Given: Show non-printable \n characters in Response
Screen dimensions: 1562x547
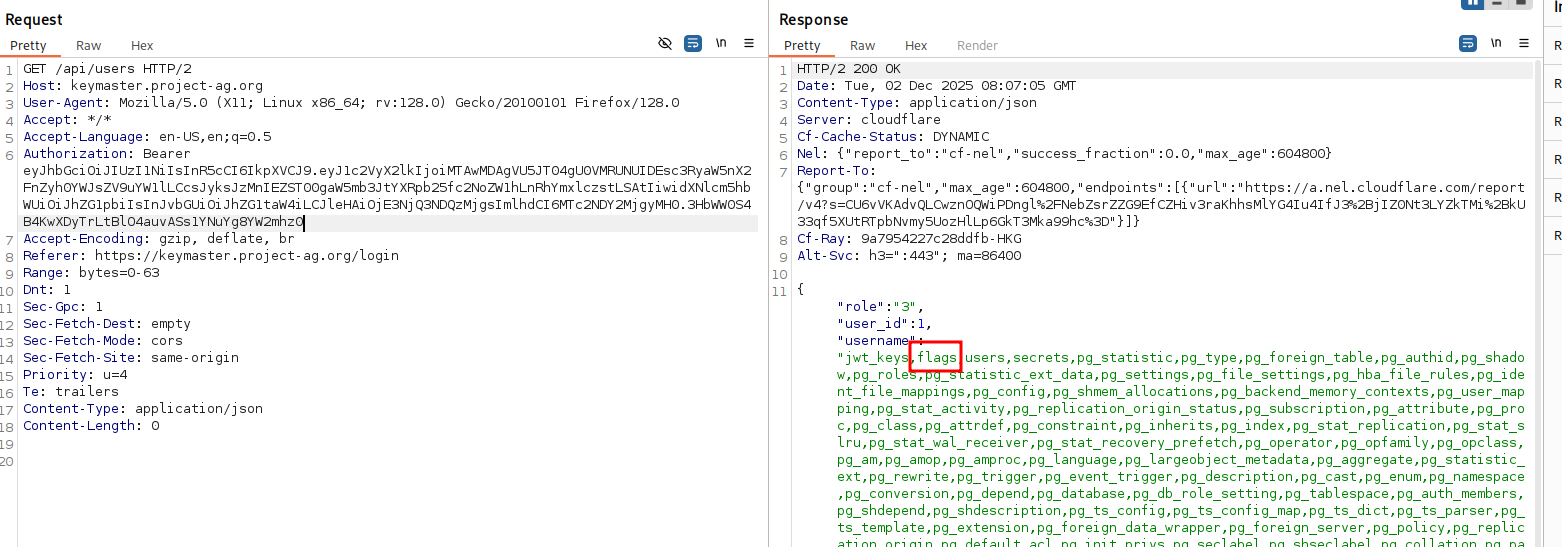Looking at the screenshot, I should coord(1496,44).
